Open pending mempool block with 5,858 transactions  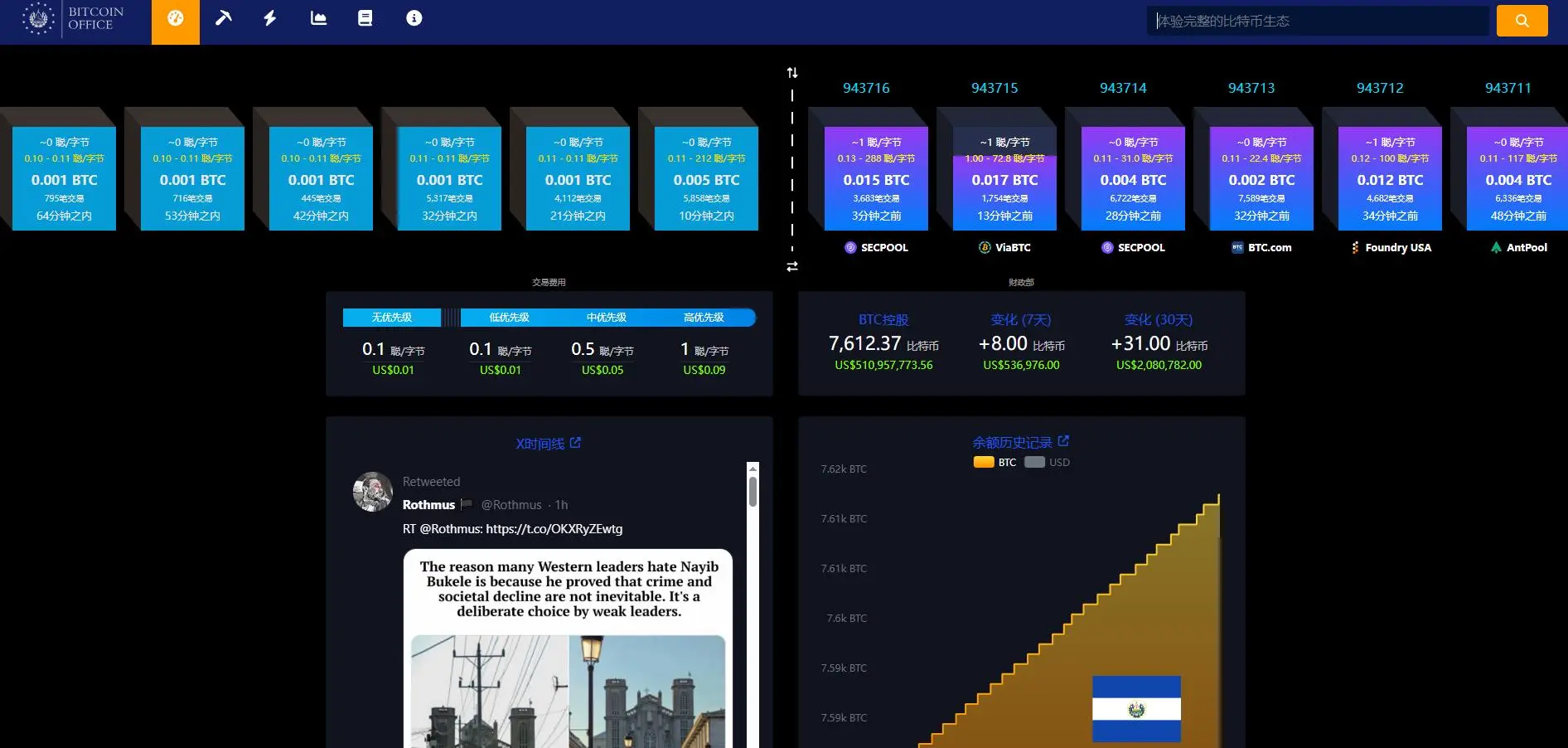(706, 178)
